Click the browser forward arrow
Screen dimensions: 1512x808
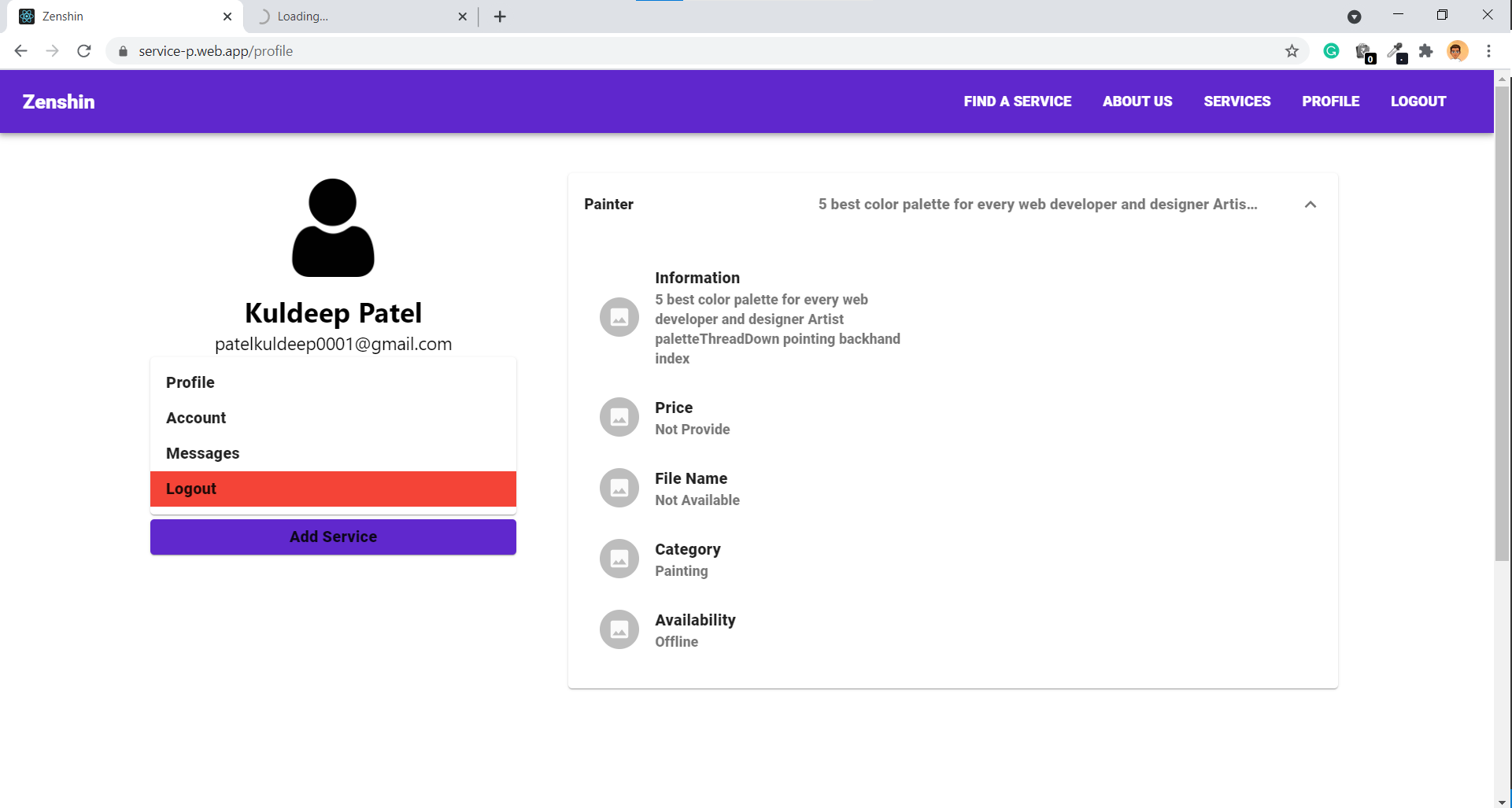click(x=53, y=51)
